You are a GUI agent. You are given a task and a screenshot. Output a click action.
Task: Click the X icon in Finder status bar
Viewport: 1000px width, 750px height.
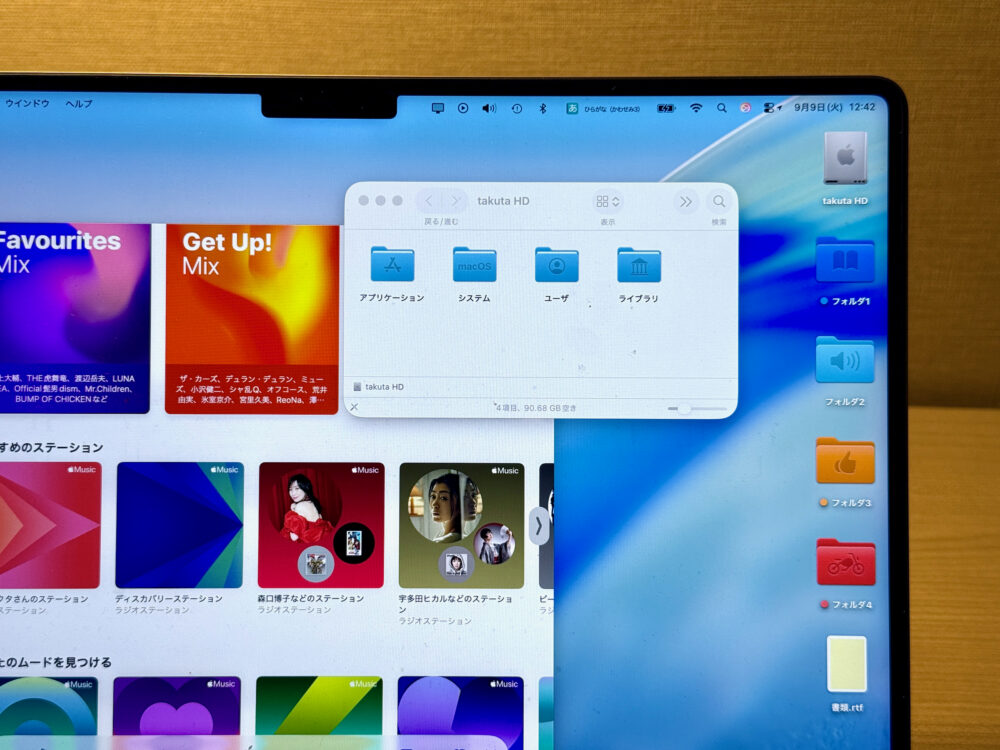355,407
